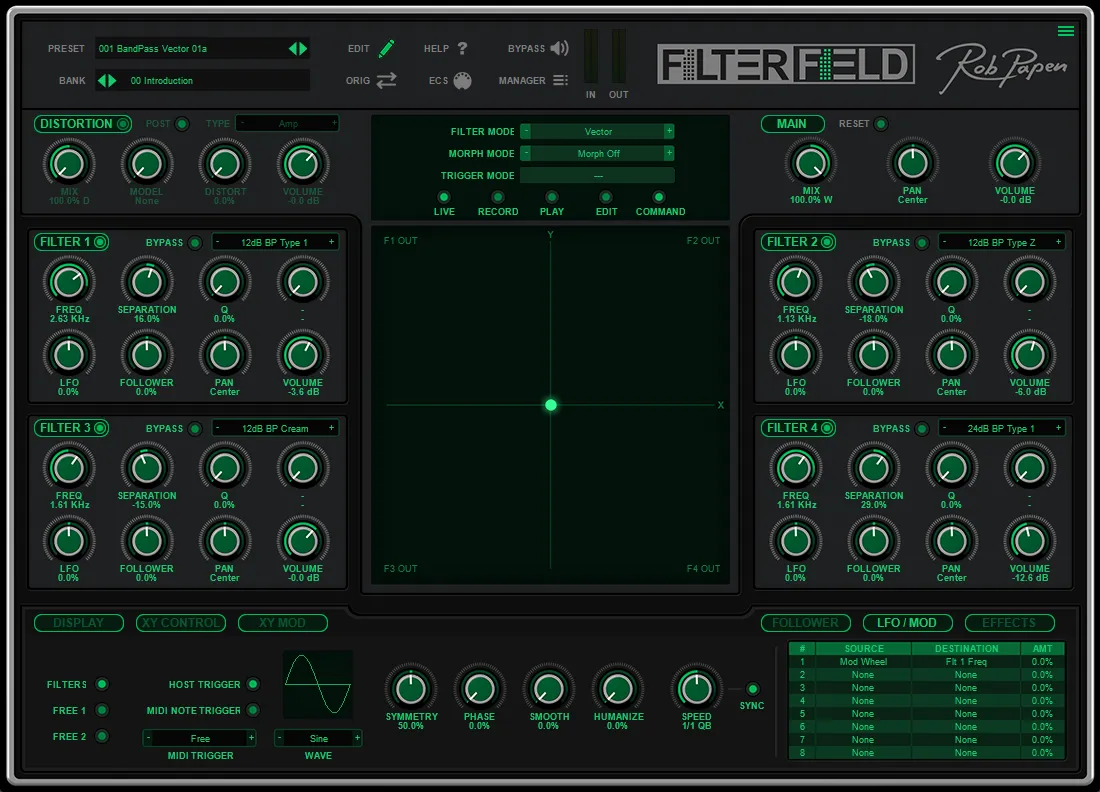Click the XY pad center point
The height and width of the screenshot is (792, 1100).
pos(551,405)
